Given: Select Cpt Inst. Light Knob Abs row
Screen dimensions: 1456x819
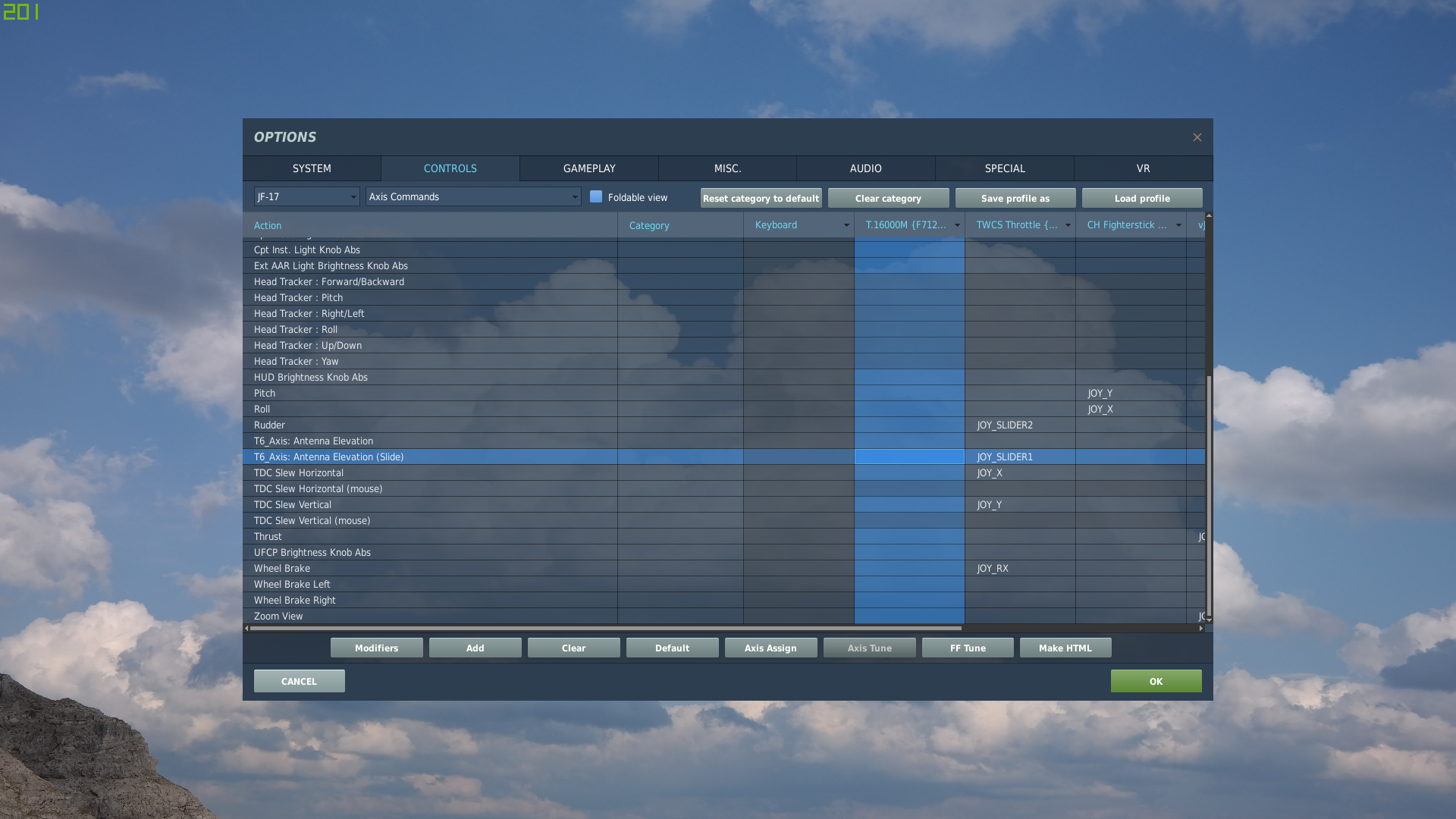Looking at the screenshot, I should pos(723,249).
